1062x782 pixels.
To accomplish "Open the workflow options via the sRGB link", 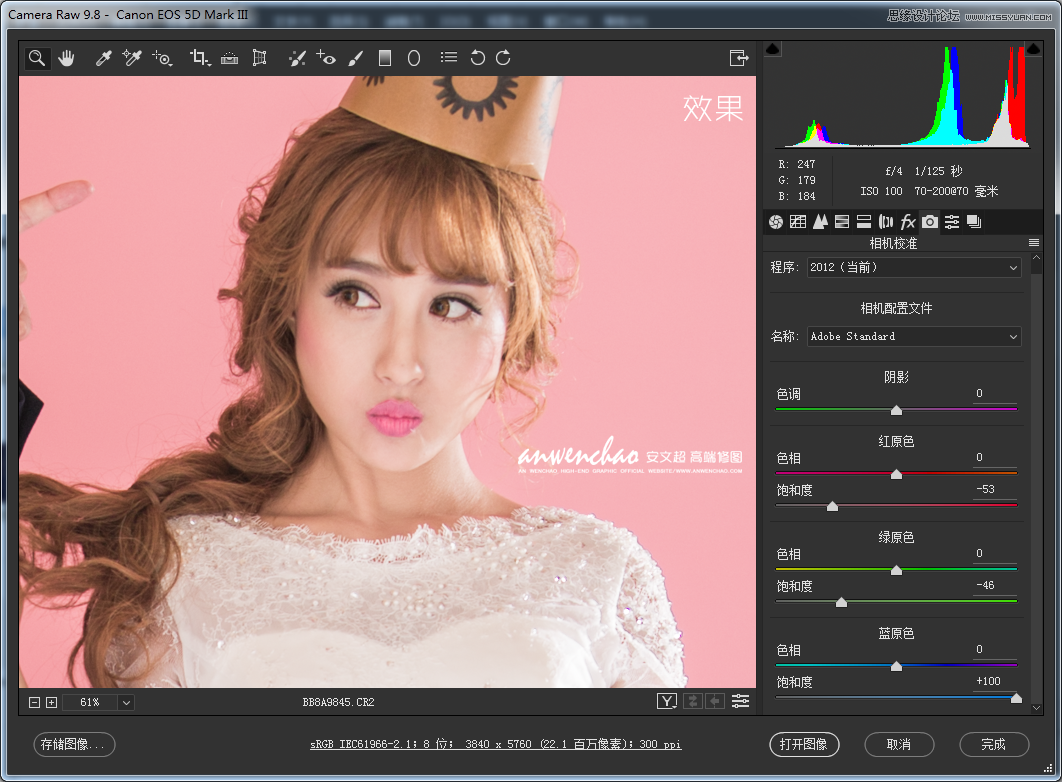I will 495,744.
